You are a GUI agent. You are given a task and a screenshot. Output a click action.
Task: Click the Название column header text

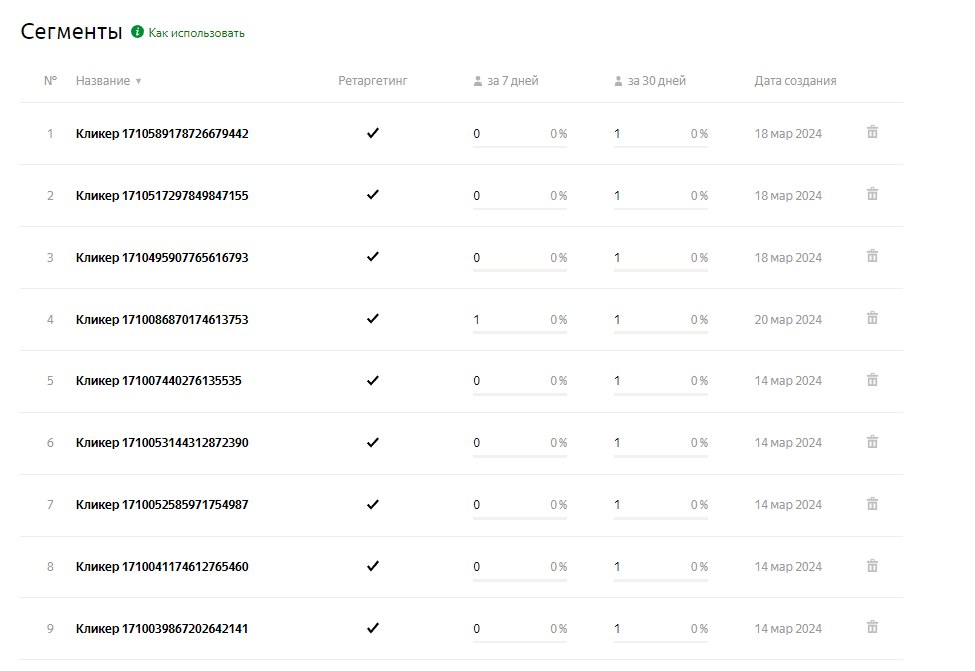click(103, 81)
